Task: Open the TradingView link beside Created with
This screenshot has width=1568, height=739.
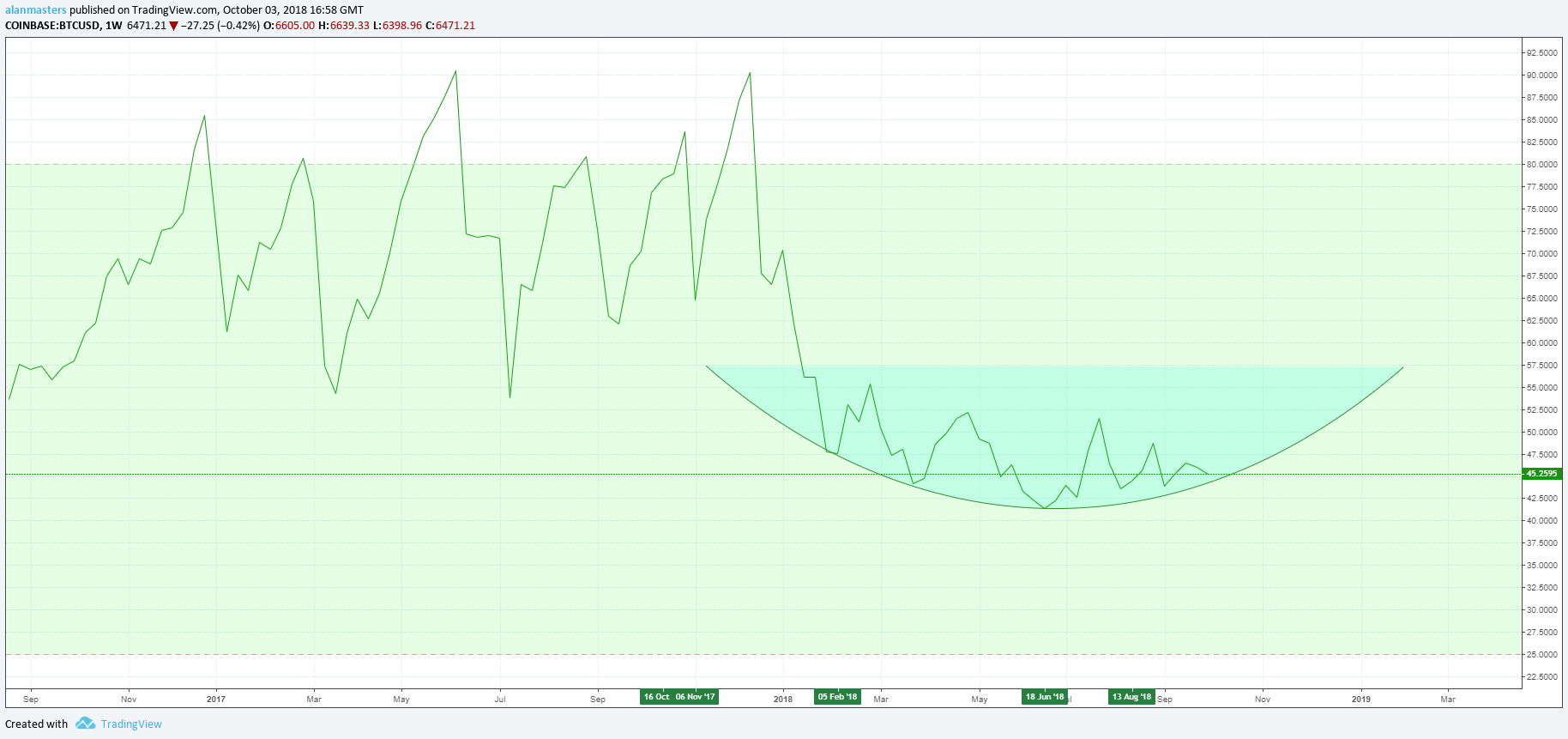Action: pyautogui.click(x=131, y=724)
